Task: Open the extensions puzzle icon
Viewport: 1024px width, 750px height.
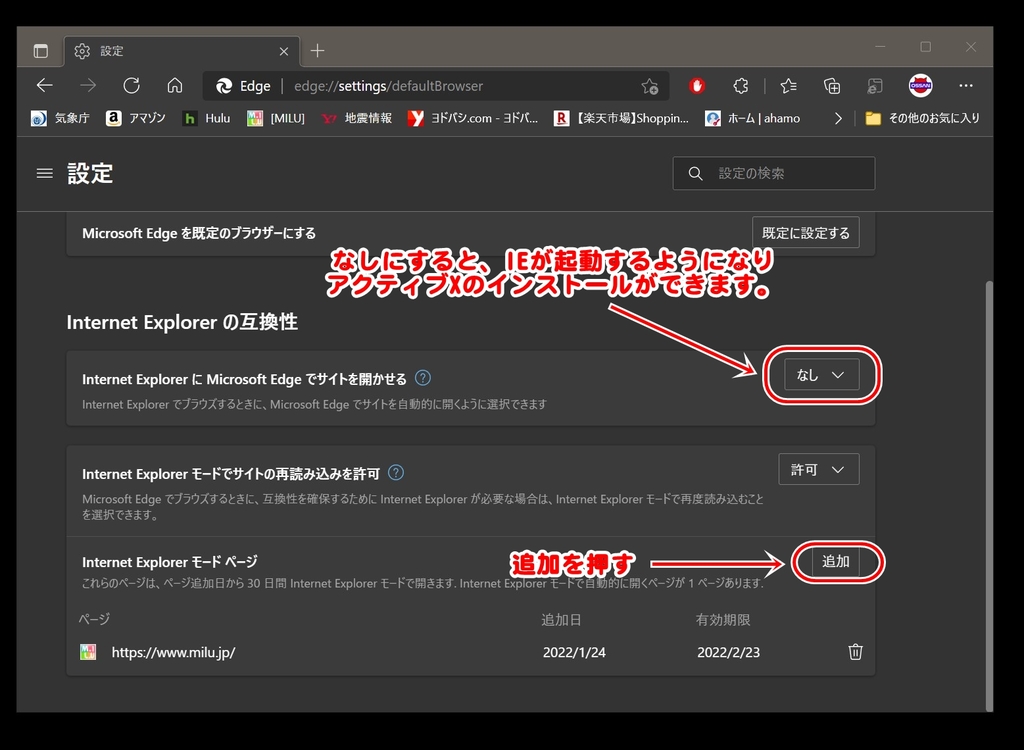Action: click(741, 86)
